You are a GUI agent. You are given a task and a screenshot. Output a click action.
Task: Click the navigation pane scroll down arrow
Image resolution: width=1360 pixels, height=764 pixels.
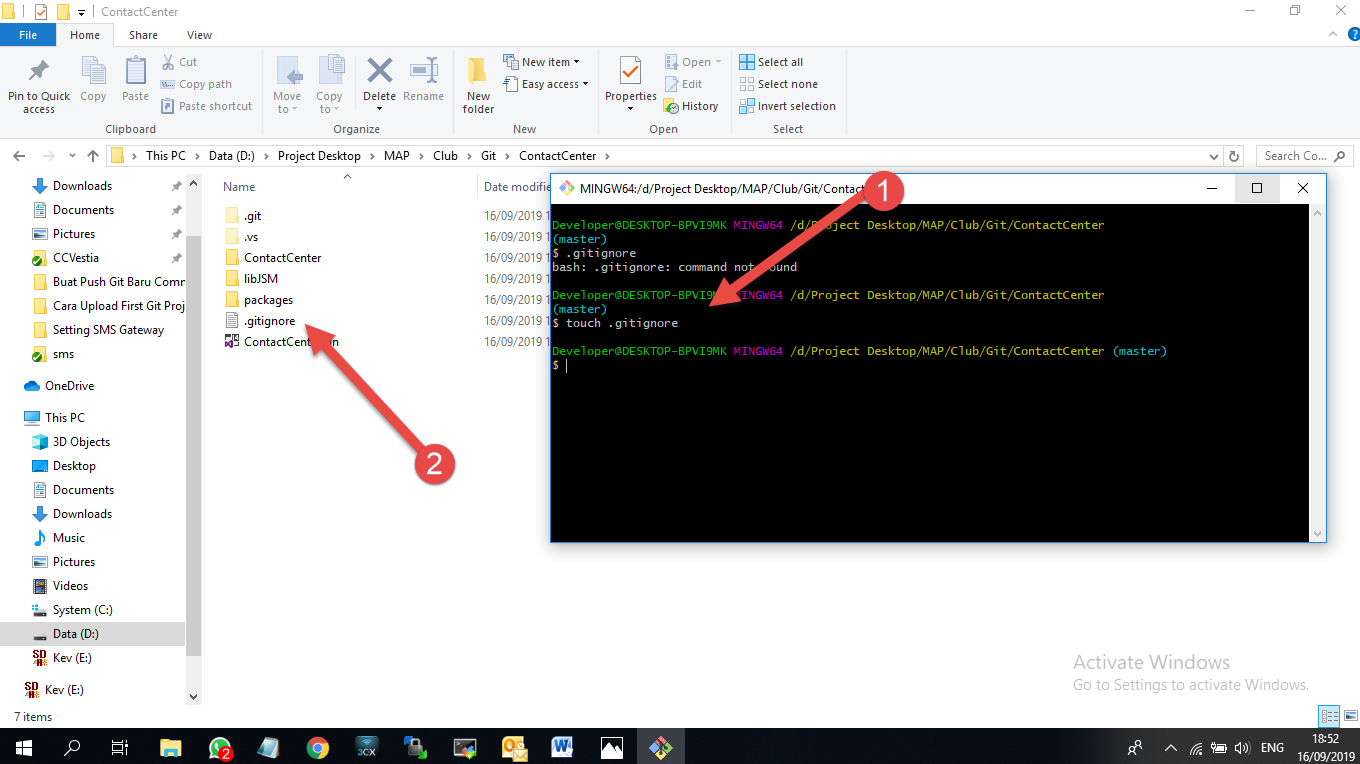[193, 697]
